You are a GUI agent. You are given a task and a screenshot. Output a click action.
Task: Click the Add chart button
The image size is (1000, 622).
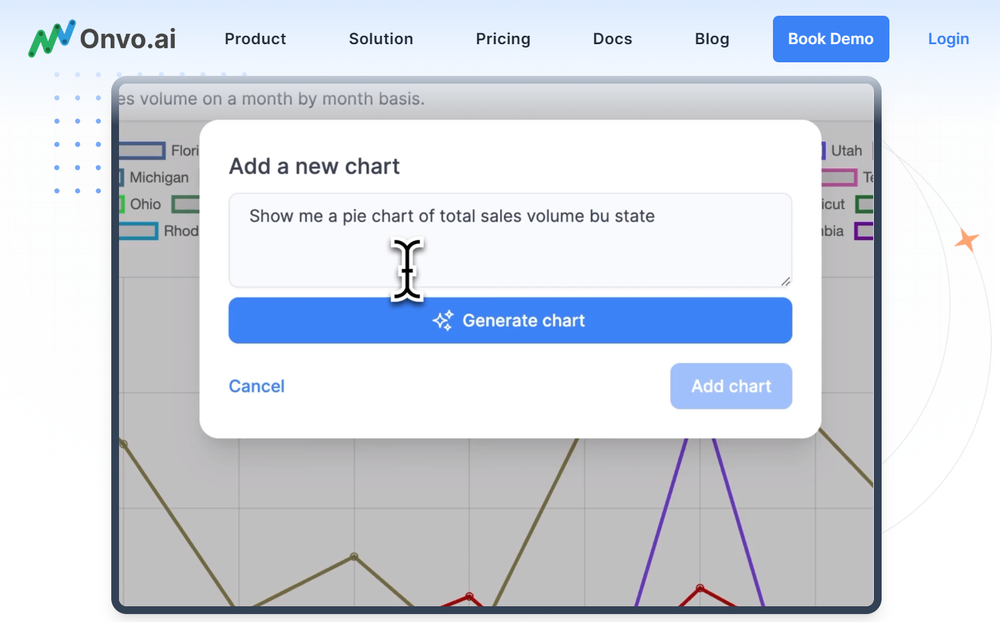pos(731,386)
